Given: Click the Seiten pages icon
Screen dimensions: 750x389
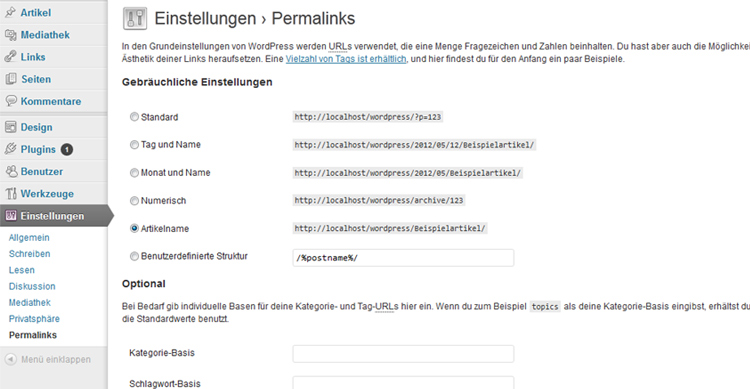Looking at the screenshot, I should click(x=10, y=79).
